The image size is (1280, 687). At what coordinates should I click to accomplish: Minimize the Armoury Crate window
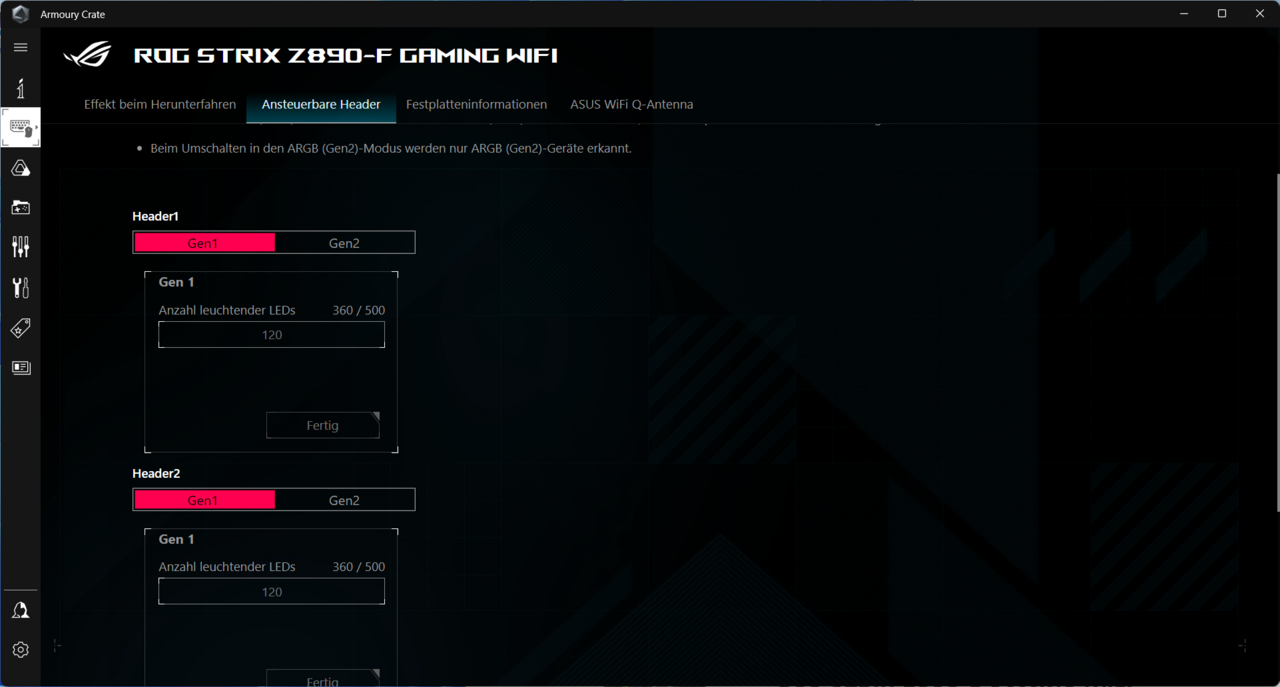(x=1184, y=14)
